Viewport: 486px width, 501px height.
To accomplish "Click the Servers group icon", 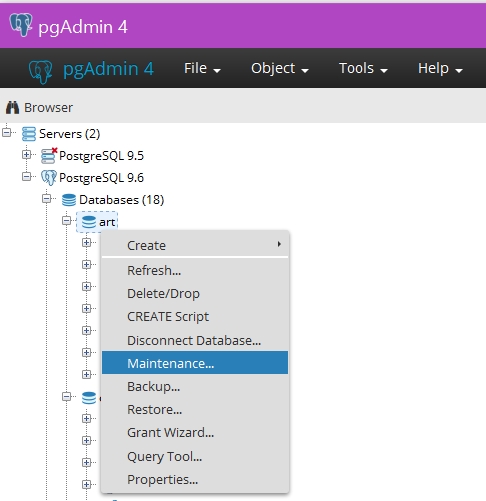I will point(29,134).
